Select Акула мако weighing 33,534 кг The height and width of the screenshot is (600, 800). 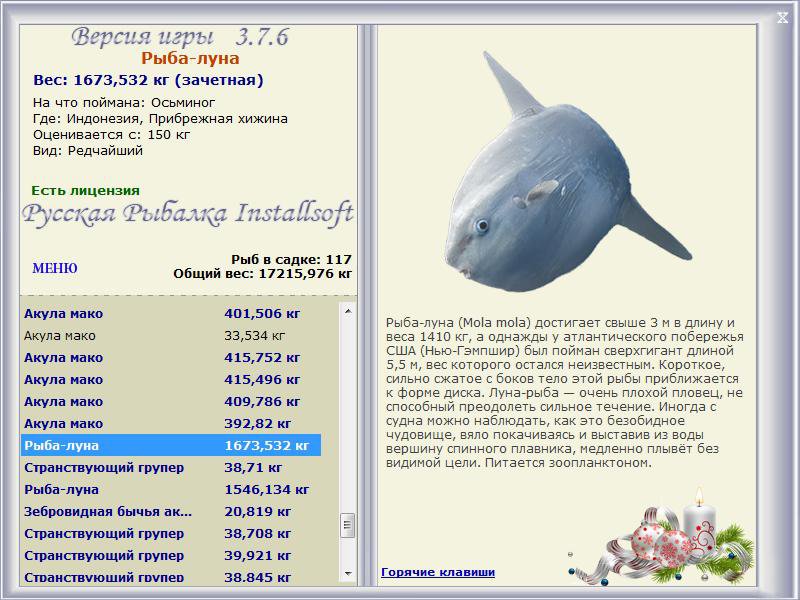click(x=171, y=336)
